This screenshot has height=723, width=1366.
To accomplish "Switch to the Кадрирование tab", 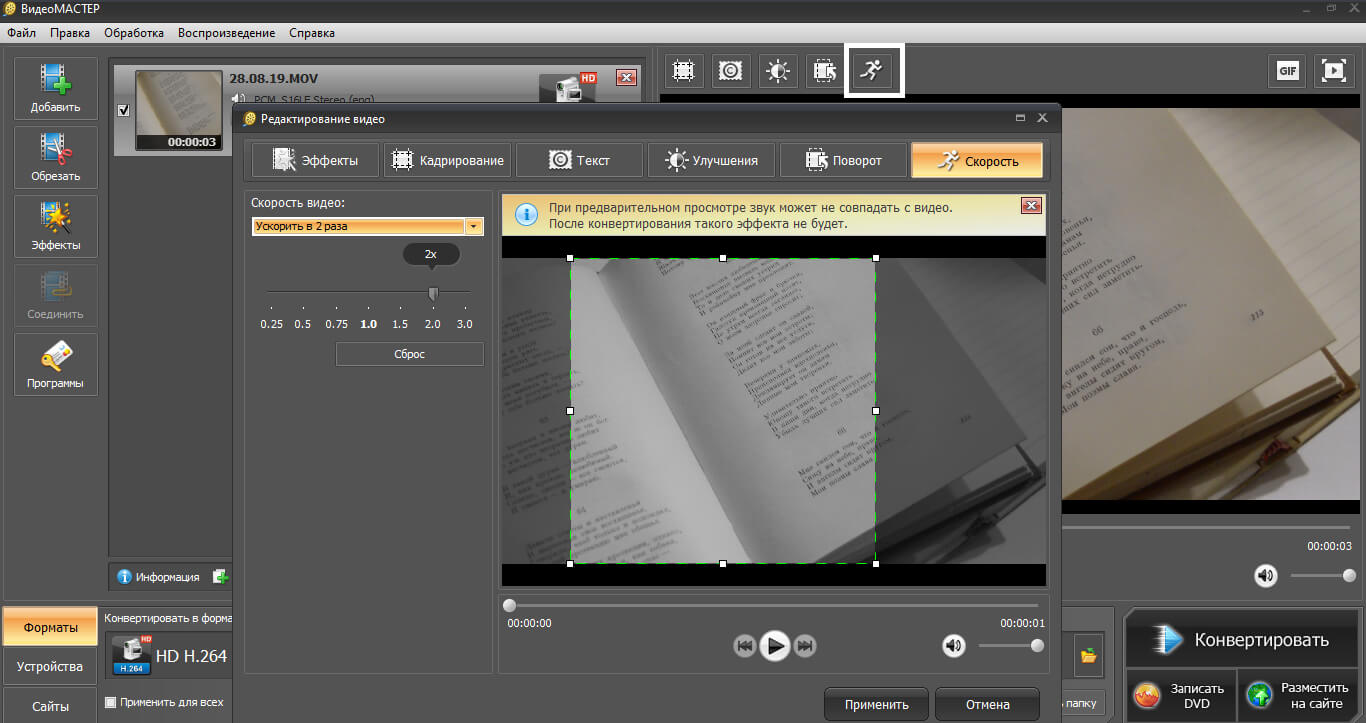I will point(447,160).
